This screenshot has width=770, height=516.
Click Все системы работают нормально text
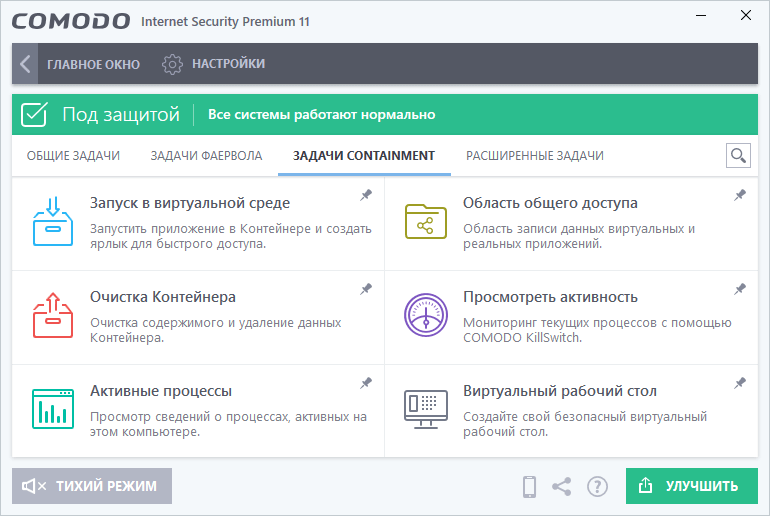(322, 114)
